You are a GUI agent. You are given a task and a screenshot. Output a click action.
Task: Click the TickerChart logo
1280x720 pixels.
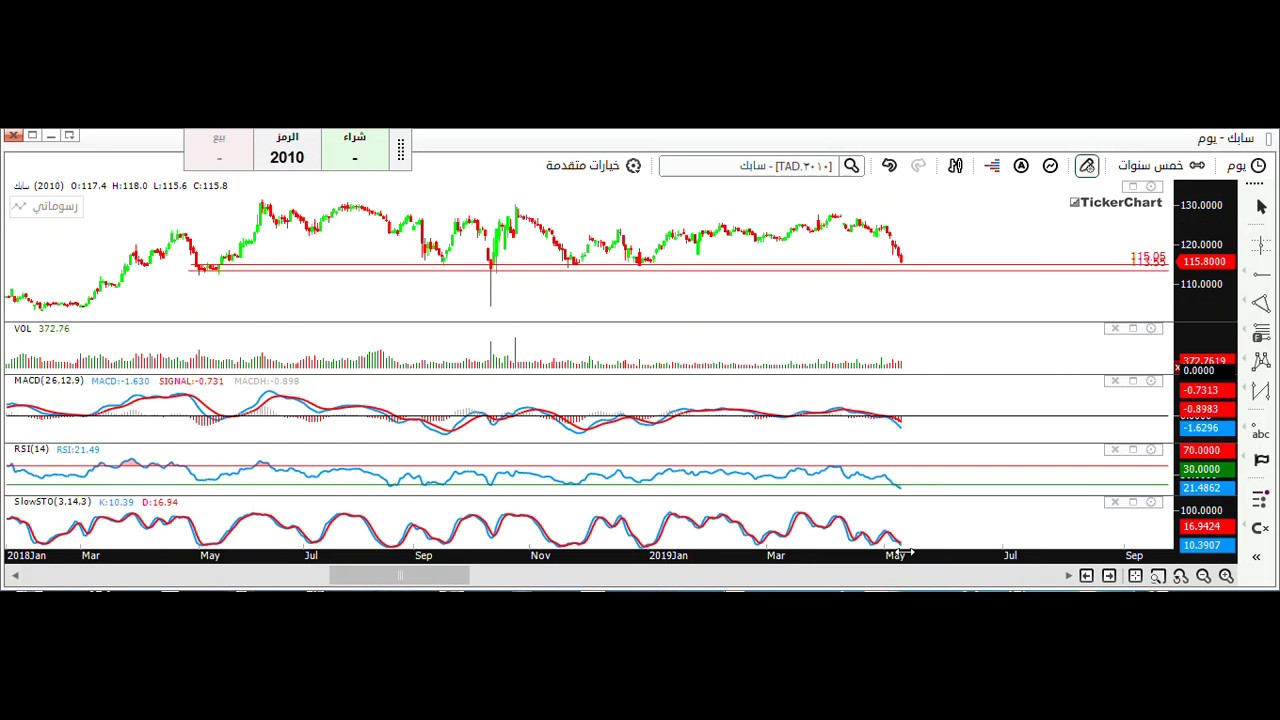[1116, 203]
